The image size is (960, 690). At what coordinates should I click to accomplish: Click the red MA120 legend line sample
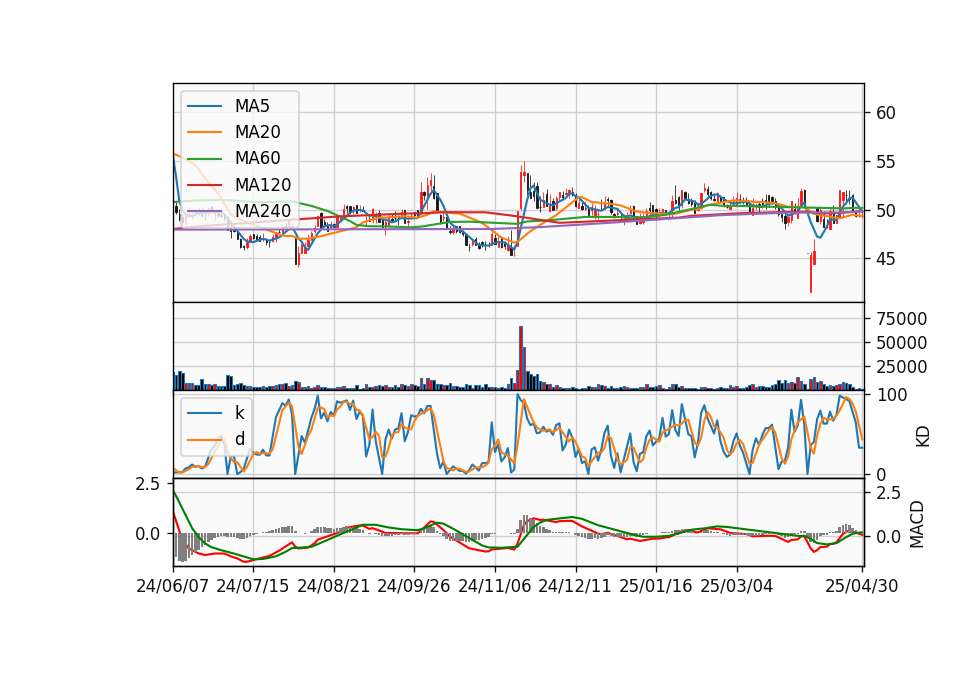pos(204,185)
